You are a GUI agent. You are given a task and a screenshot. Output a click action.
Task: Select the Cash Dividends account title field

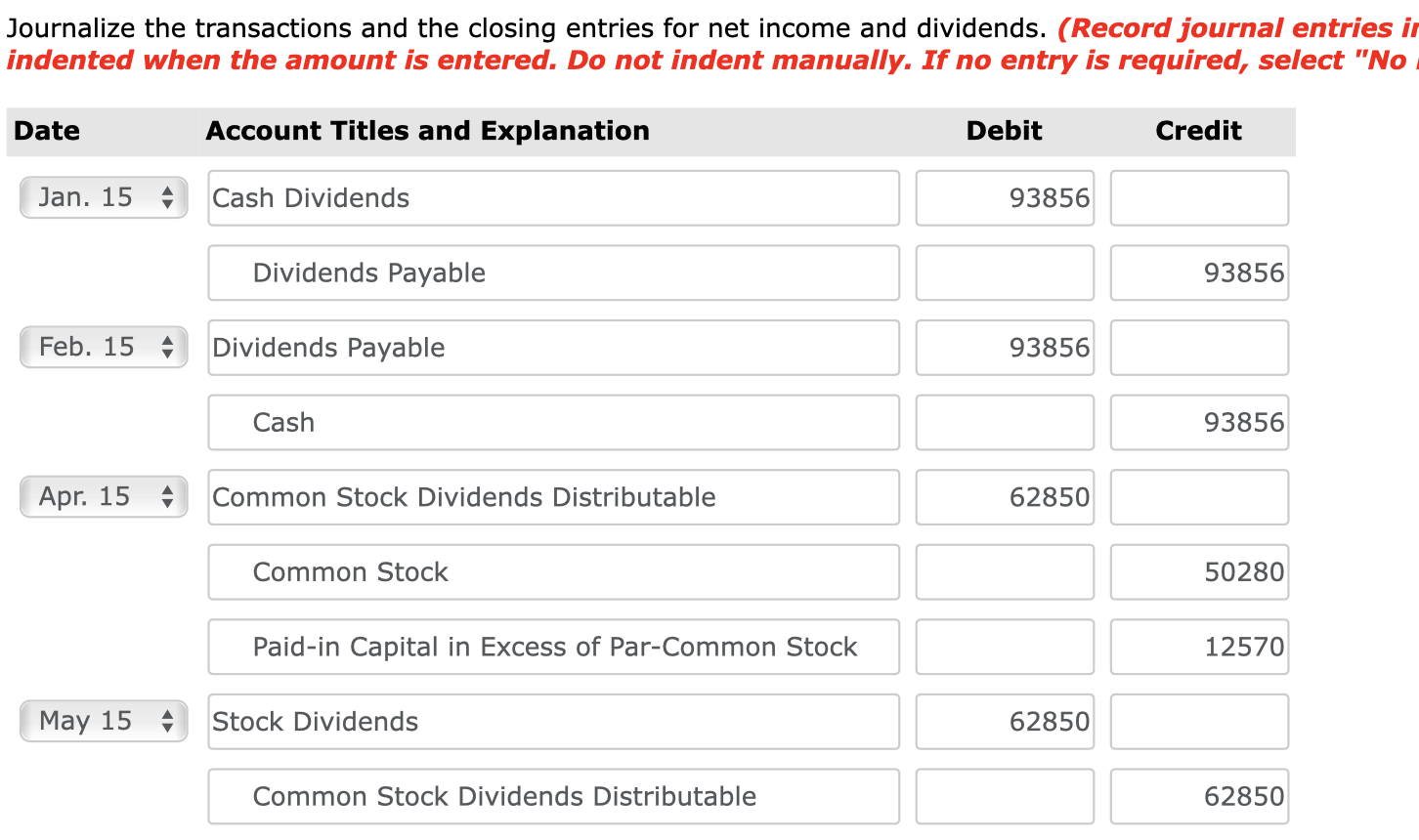click(552, 197)
